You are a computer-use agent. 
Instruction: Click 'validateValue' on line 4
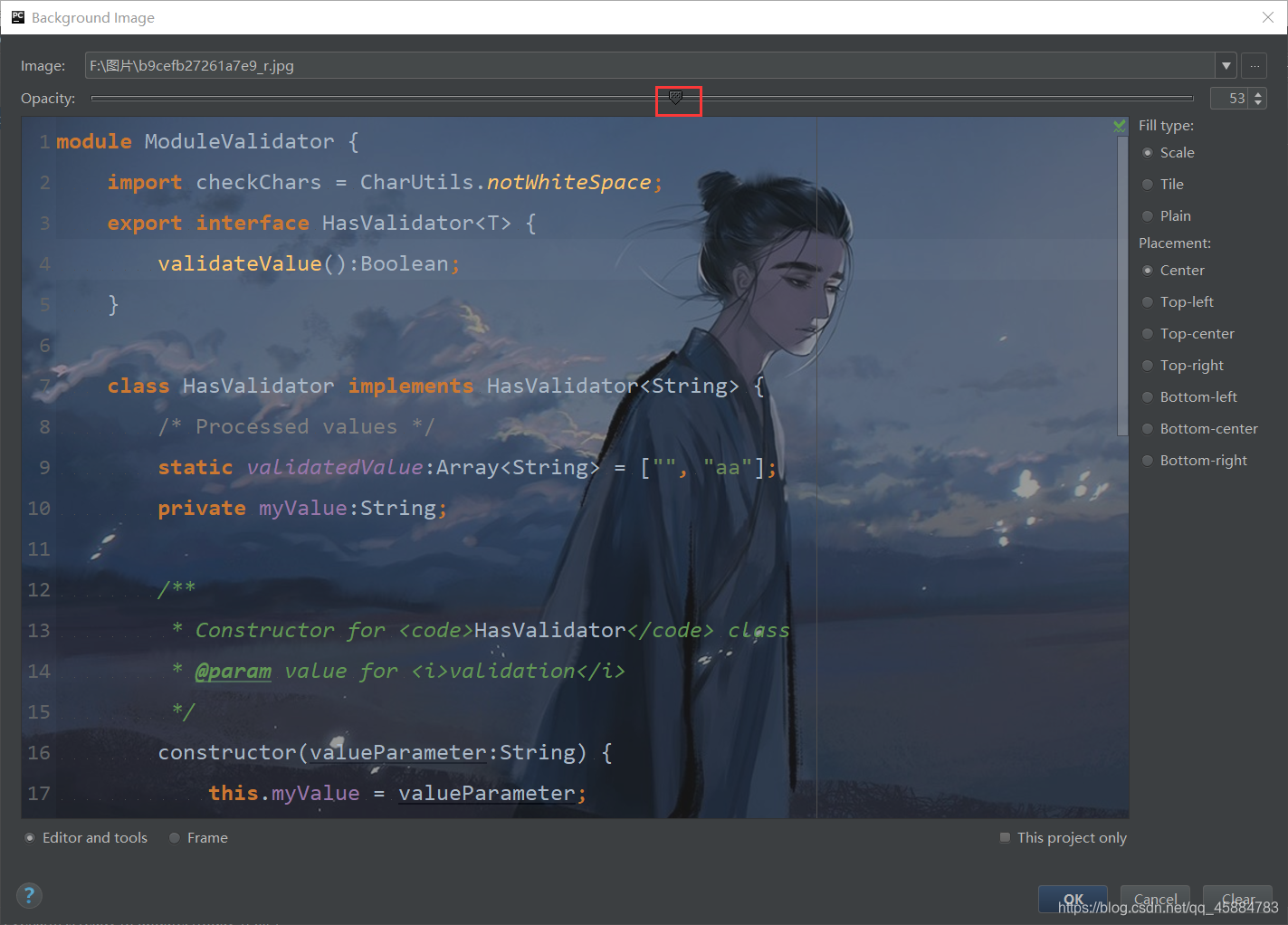coord(240,264)
